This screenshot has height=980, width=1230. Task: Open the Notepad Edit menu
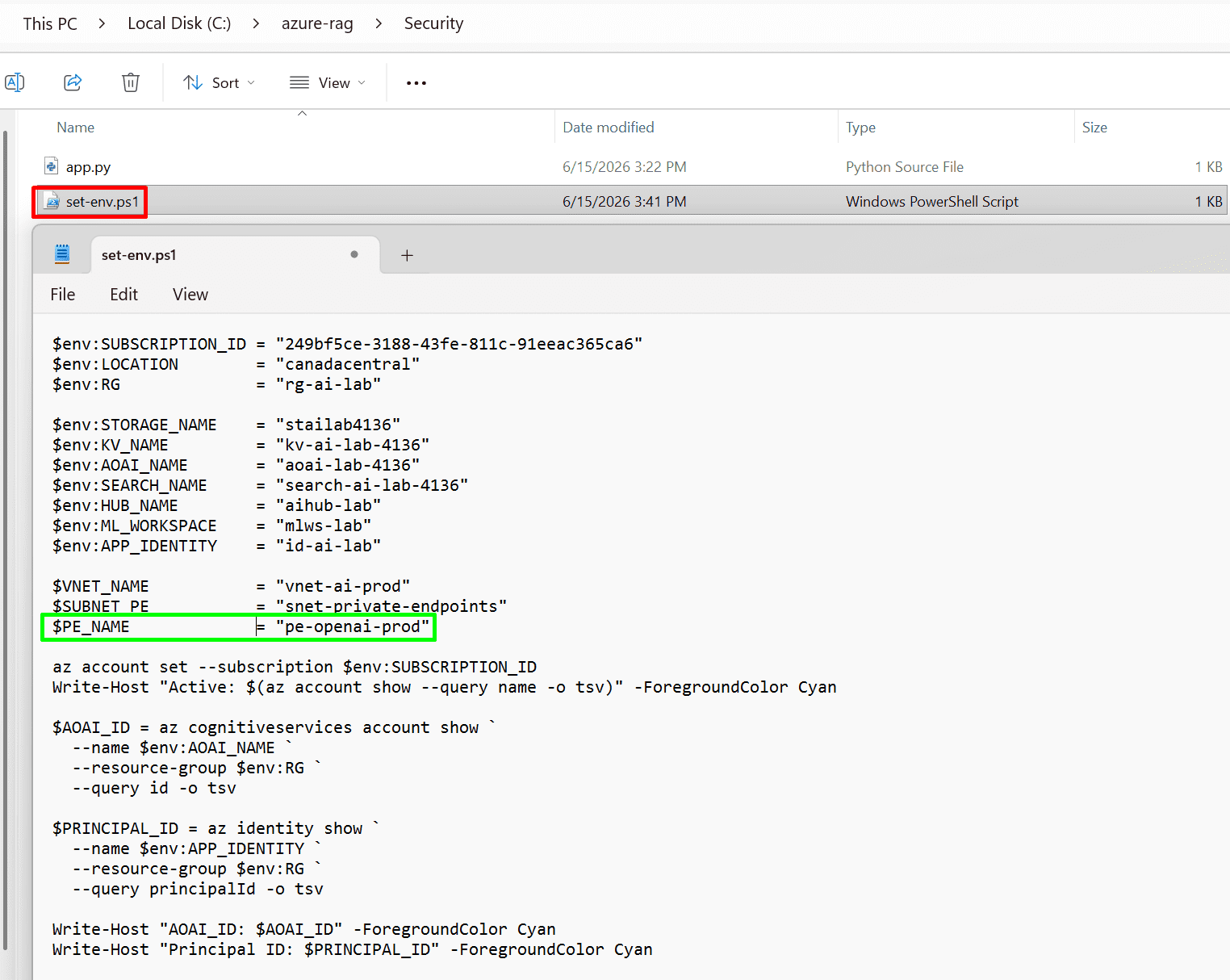pos(123,295)
